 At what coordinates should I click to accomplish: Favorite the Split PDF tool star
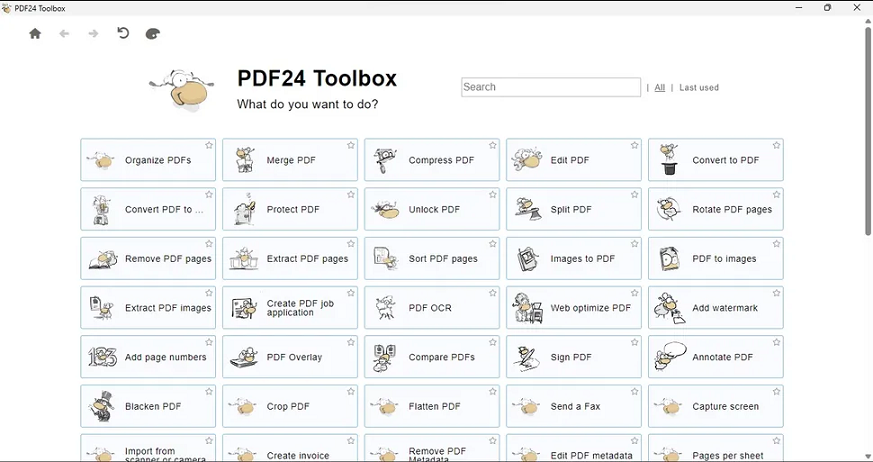[635, 194]
